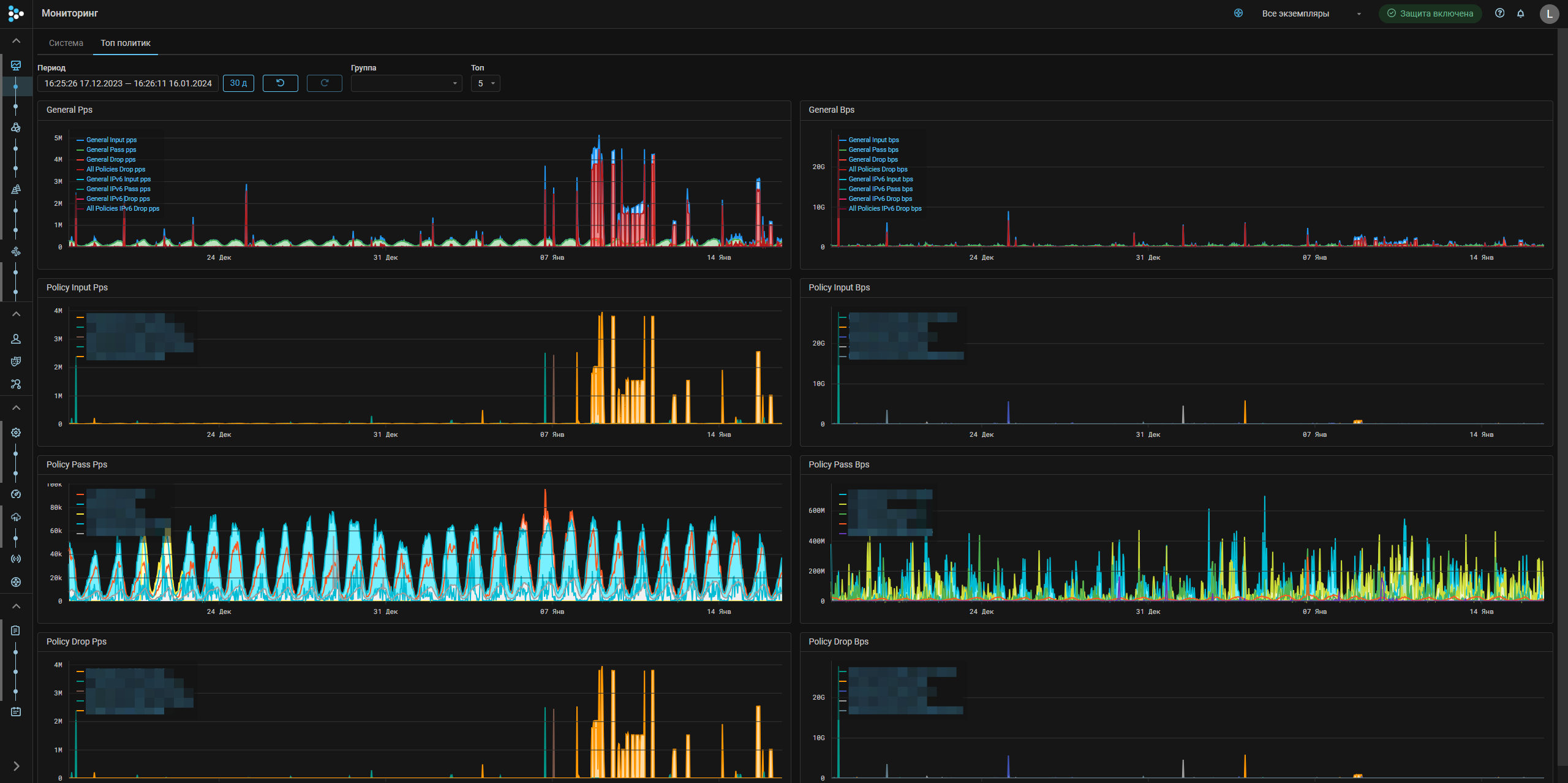Open the help question mark icon
The width and height of the screenshot is (1568, 783).
[x=1499, y=13]
